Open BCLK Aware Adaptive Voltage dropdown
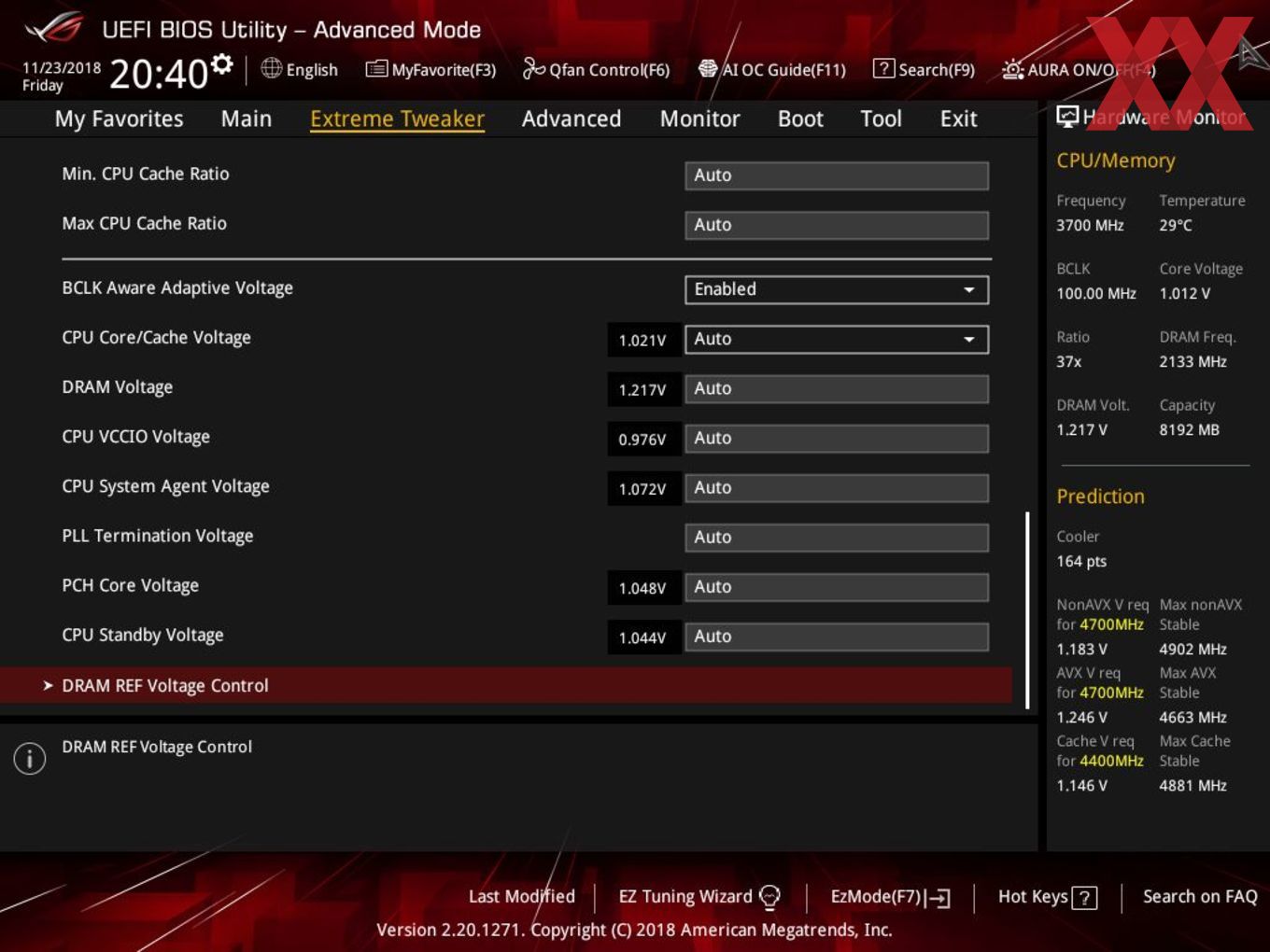Image resolution: width=1270 pixels, height=952 pixels. (x=837, y=289)
